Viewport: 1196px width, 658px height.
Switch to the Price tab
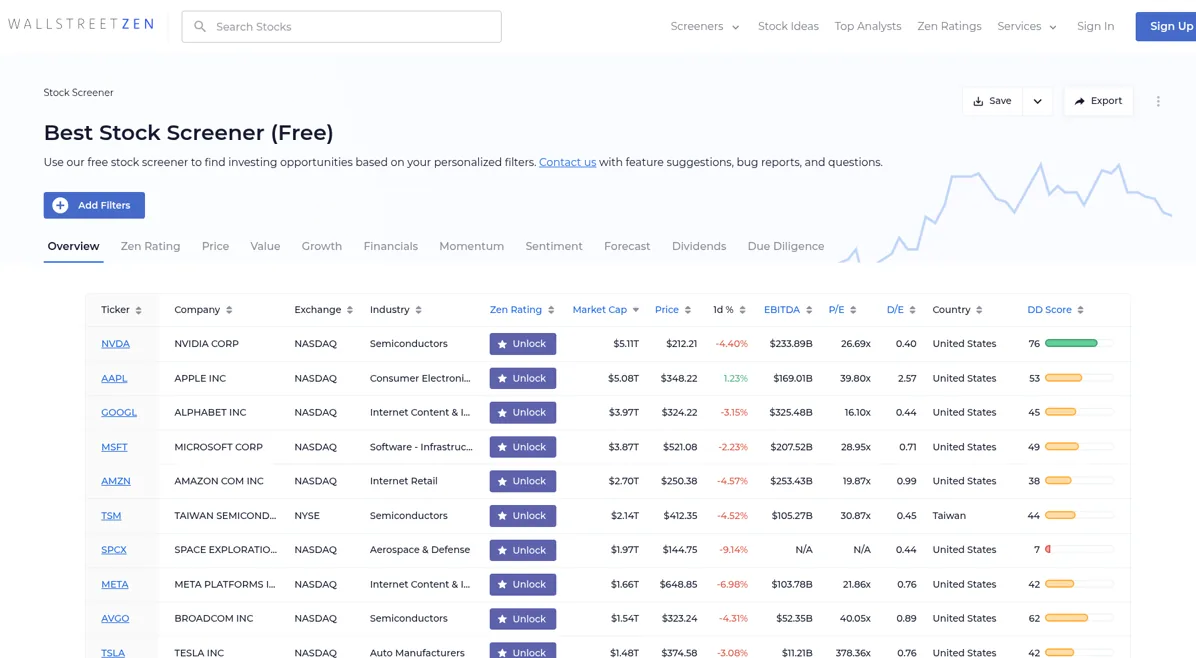pyautogui.click(x=215, y=246)
